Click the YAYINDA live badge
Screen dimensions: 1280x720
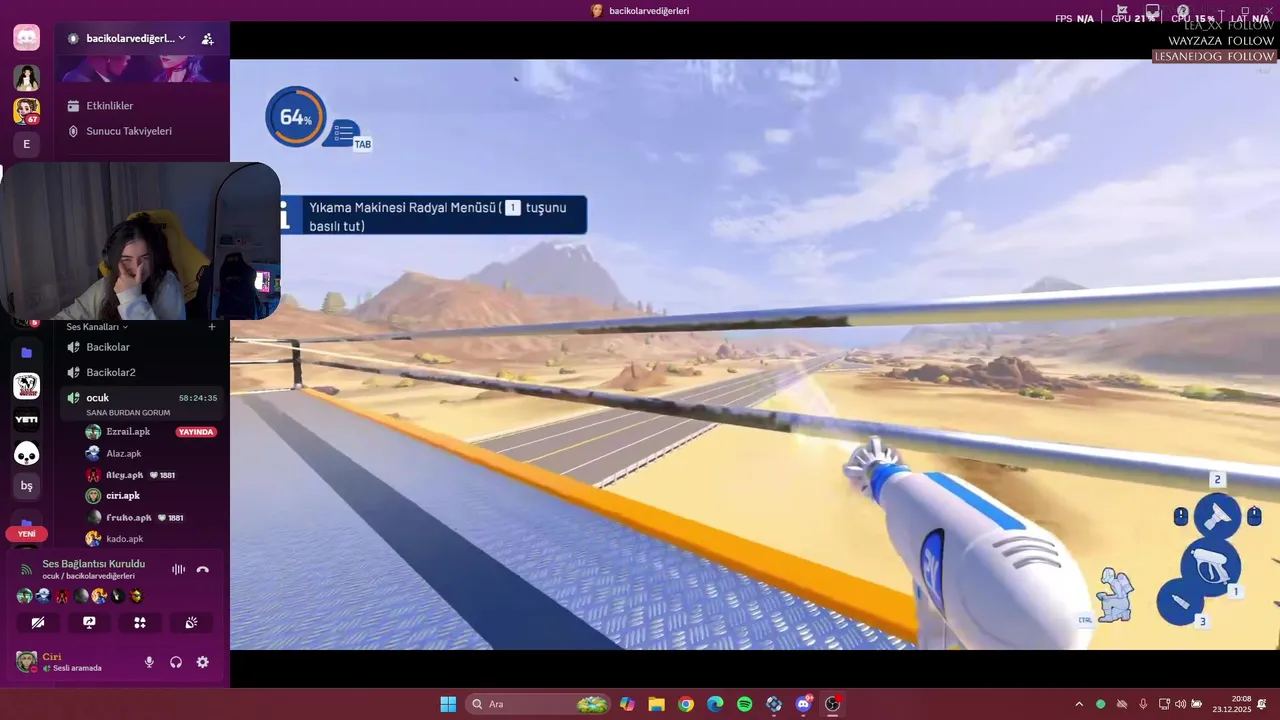196,432
